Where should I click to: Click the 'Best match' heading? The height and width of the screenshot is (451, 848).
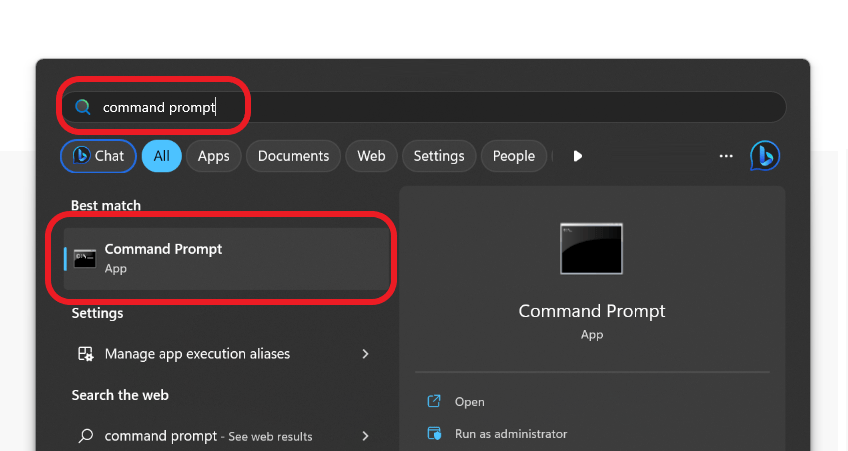(x=106, y=205)
